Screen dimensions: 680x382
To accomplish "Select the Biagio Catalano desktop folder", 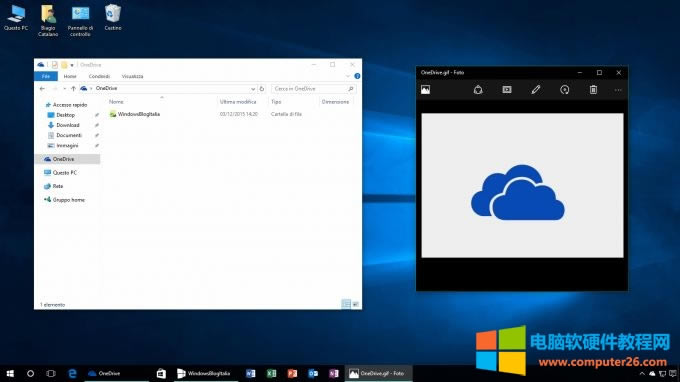I will click(x=48, y=20).
